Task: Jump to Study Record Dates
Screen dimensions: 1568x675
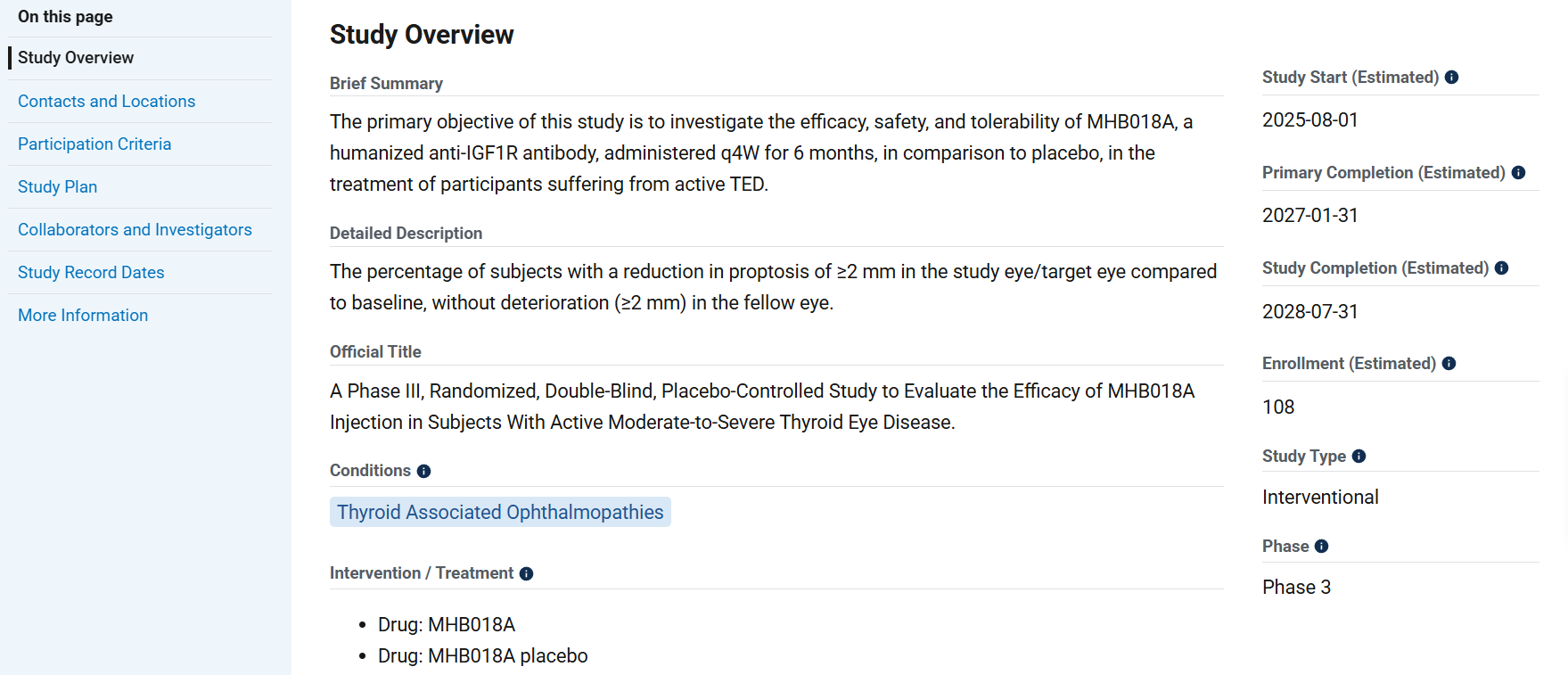Action: 91,273
